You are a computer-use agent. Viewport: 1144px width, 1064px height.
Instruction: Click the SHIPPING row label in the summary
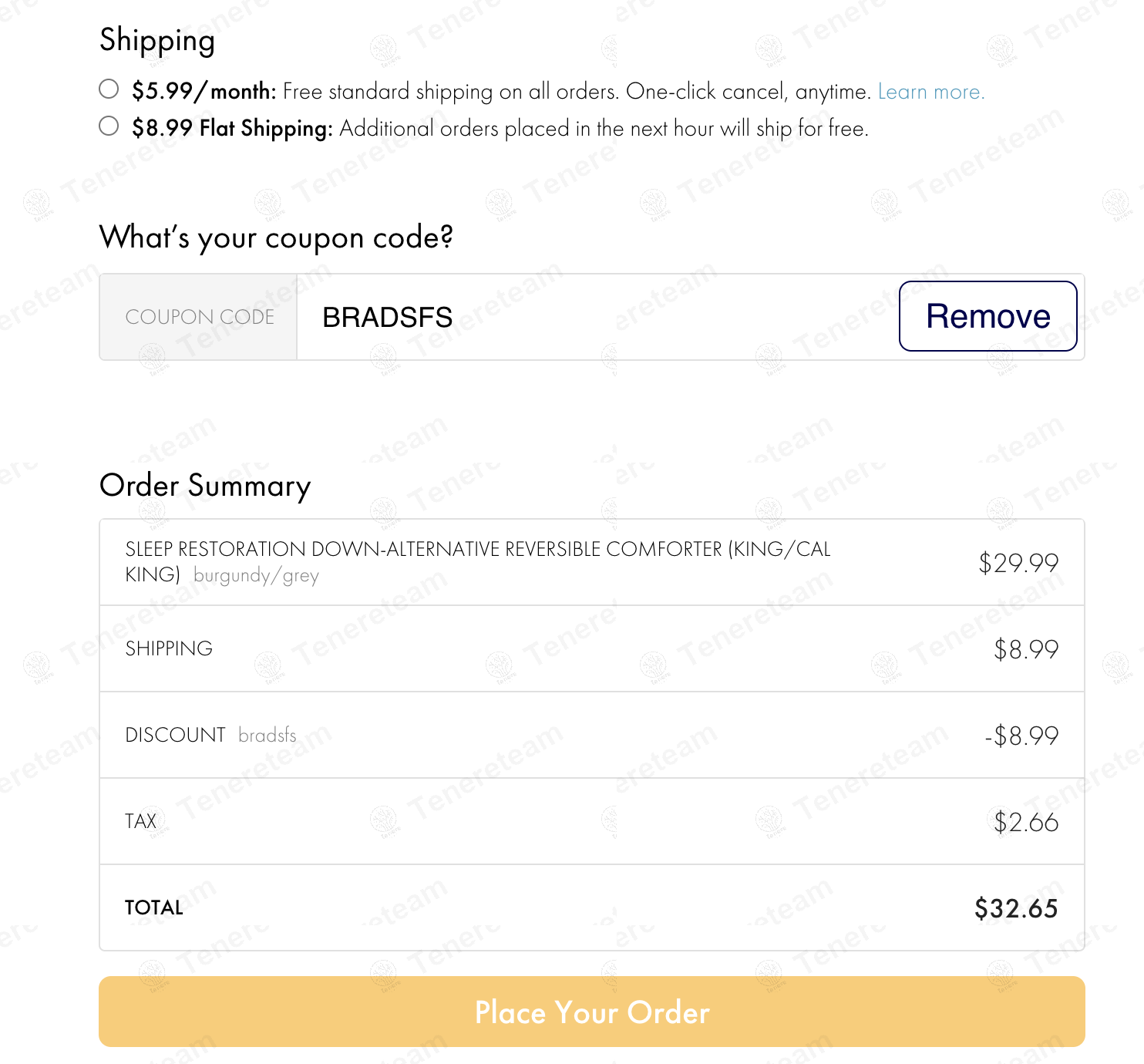[169, 648]
